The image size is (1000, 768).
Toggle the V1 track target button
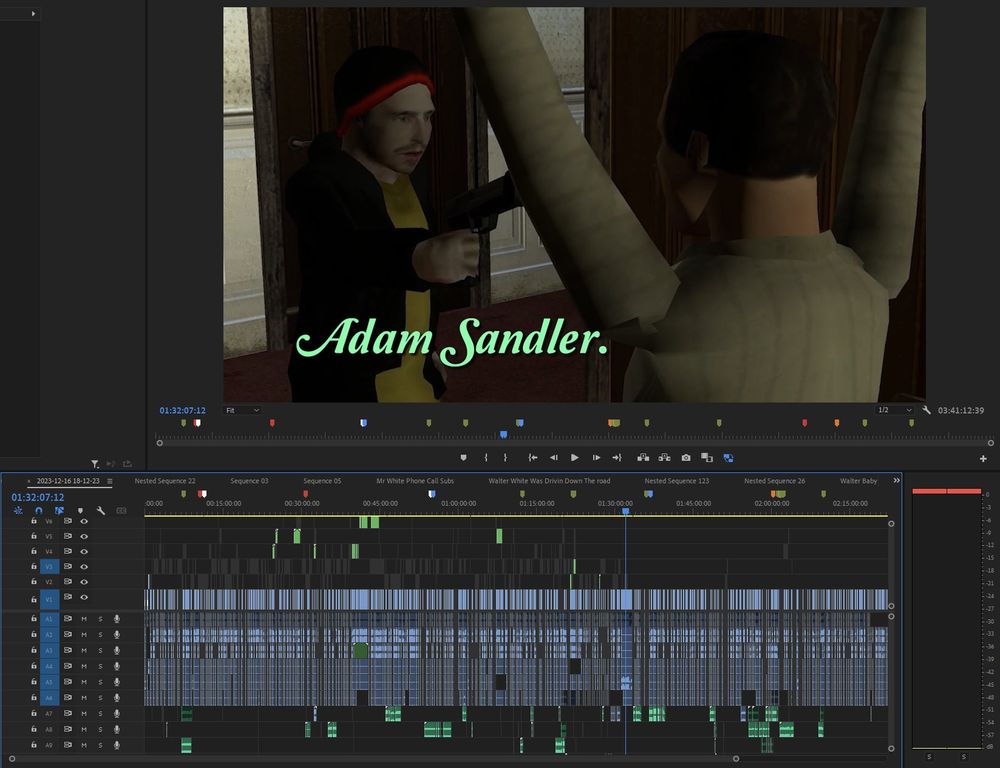(x=50, y=598)
